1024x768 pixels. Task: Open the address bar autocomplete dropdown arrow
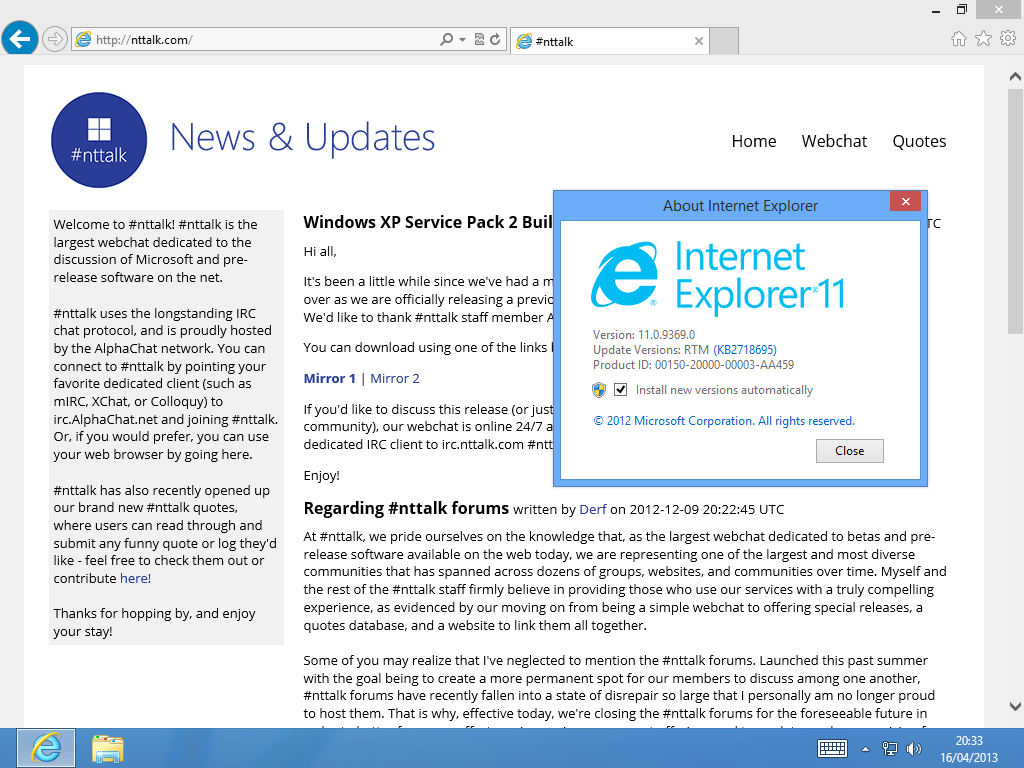462,40
